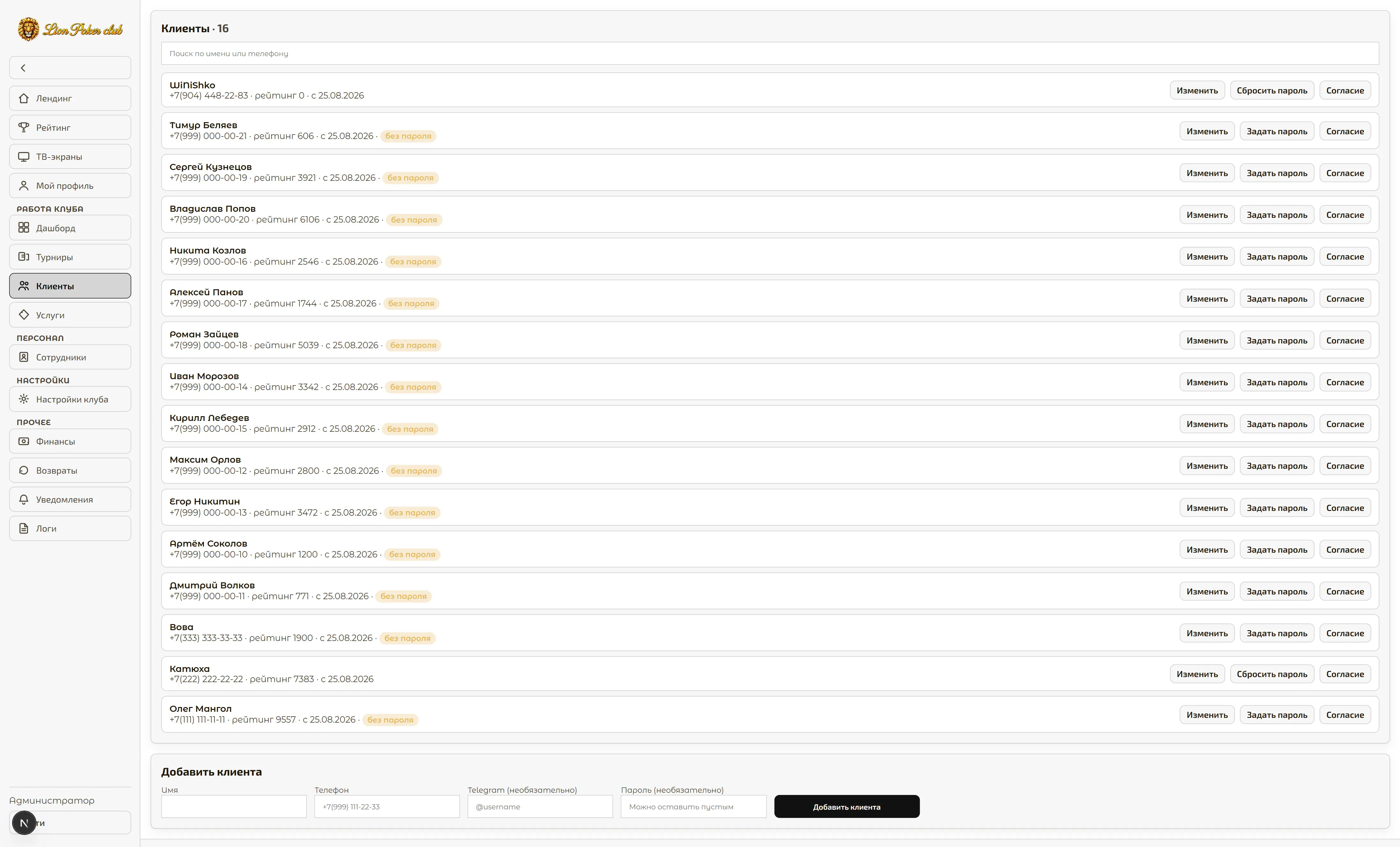Image resolution: width=1400 pixels, height=847 pixels.
Task: Click Задать пароль for Тимур Беляев
Action: [1277, 131]
